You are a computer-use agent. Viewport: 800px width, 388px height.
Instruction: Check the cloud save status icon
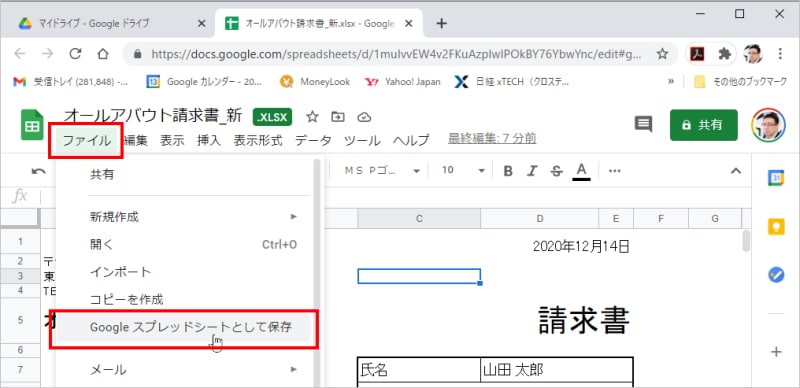coord(363,117)
